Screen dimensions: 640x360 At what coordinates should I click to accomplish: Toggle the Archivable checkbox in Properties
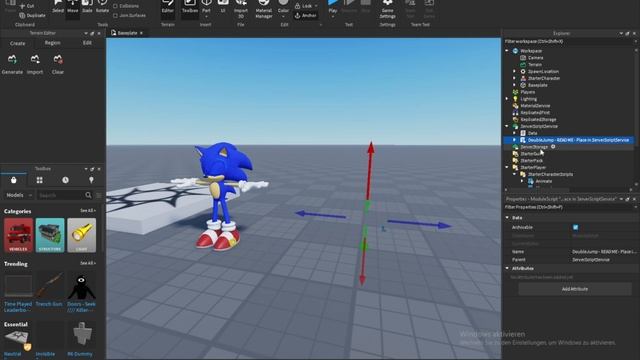[x=576, y=227]
